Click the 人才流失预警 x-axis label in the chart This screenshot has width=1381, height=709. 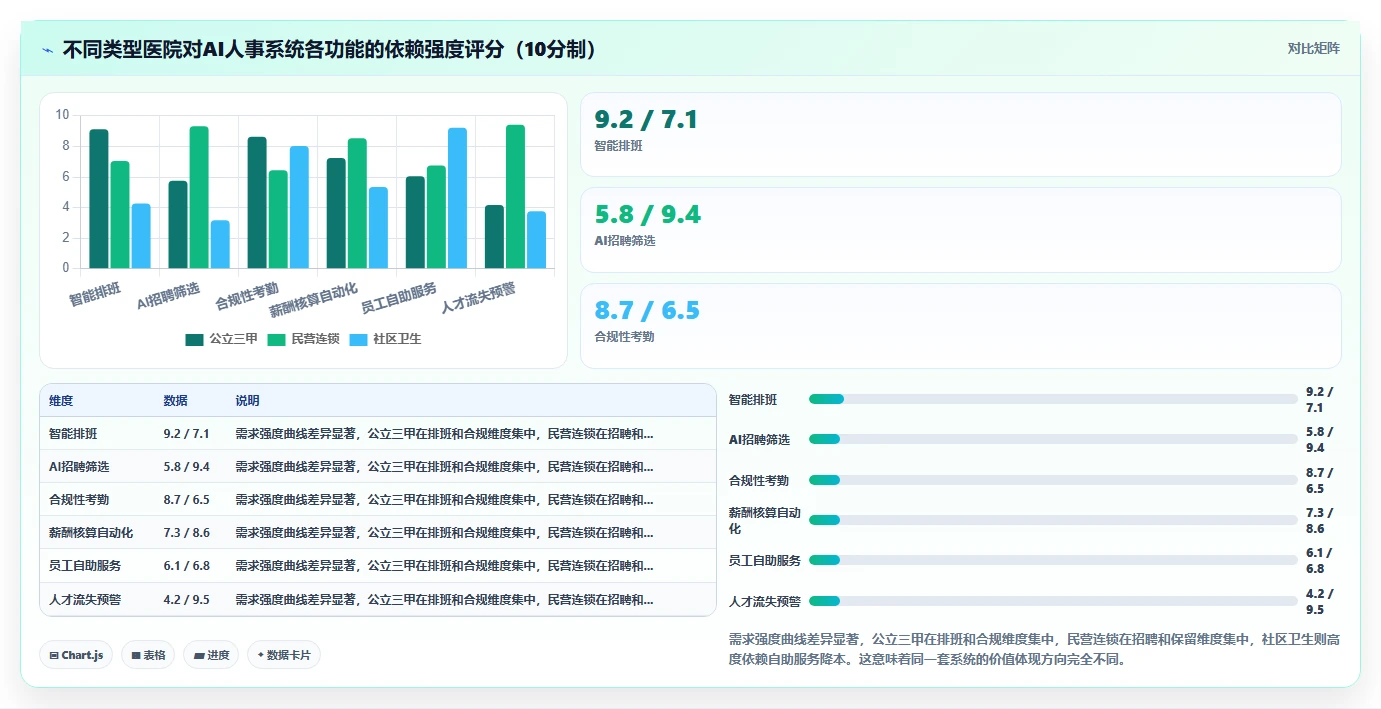coord(479,297)
